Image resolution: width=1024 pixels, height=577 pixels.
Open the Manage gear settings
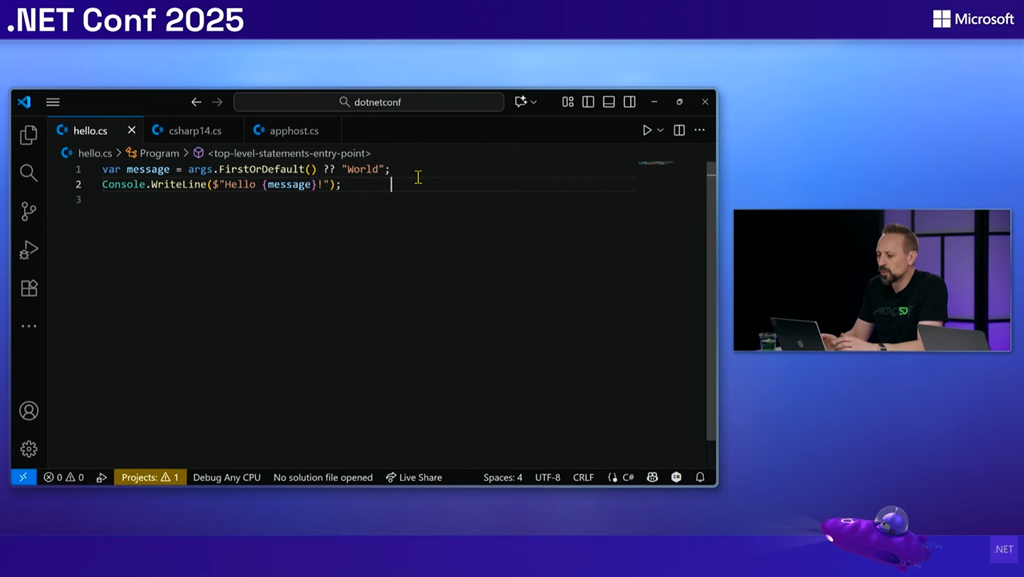click(x=29, y=449)
